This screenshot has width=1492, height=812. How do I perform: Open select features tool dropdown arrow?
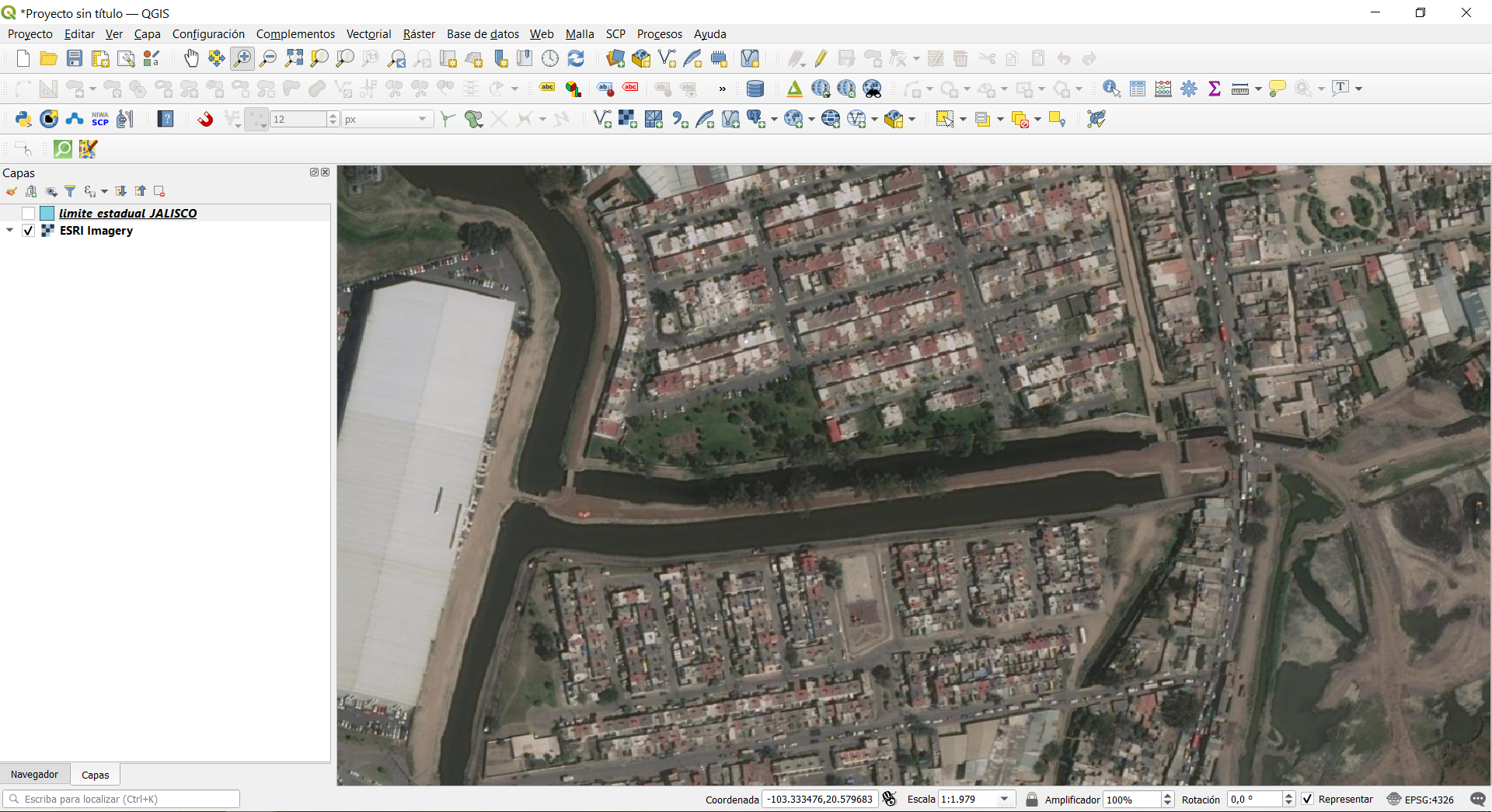tap(963, 119)
